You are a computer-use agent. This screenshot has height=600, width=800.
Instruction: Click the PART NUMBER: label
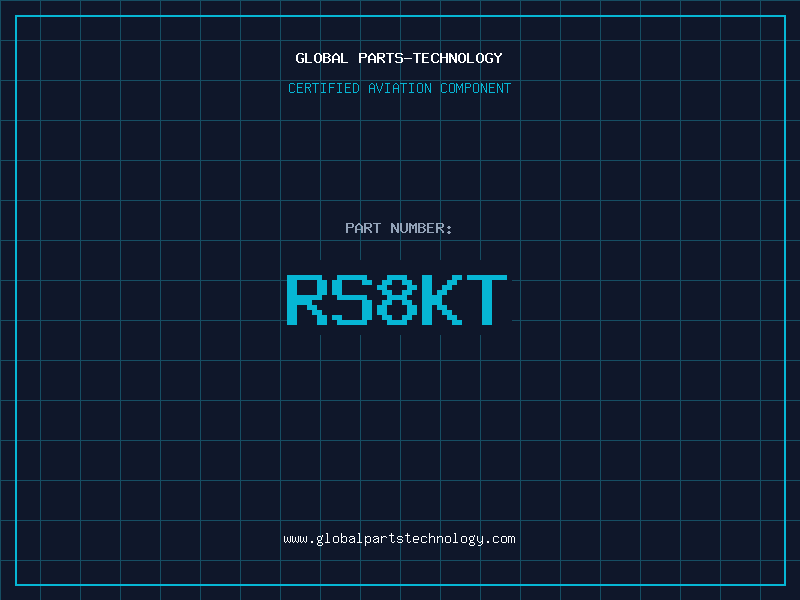[x=399, y=228]
